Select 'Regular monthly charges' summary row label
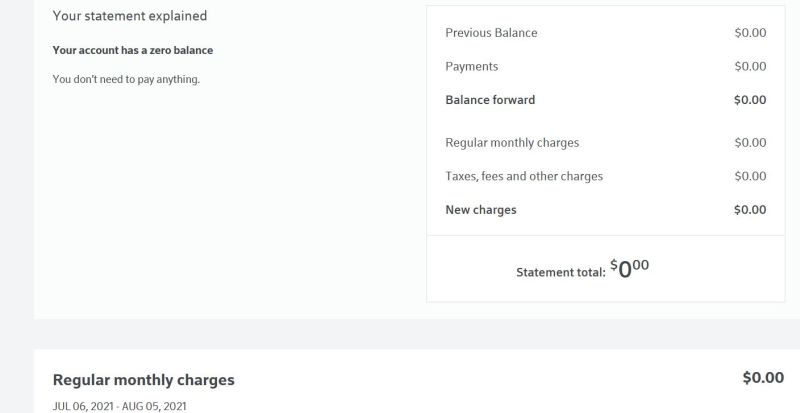 (512, 143)
